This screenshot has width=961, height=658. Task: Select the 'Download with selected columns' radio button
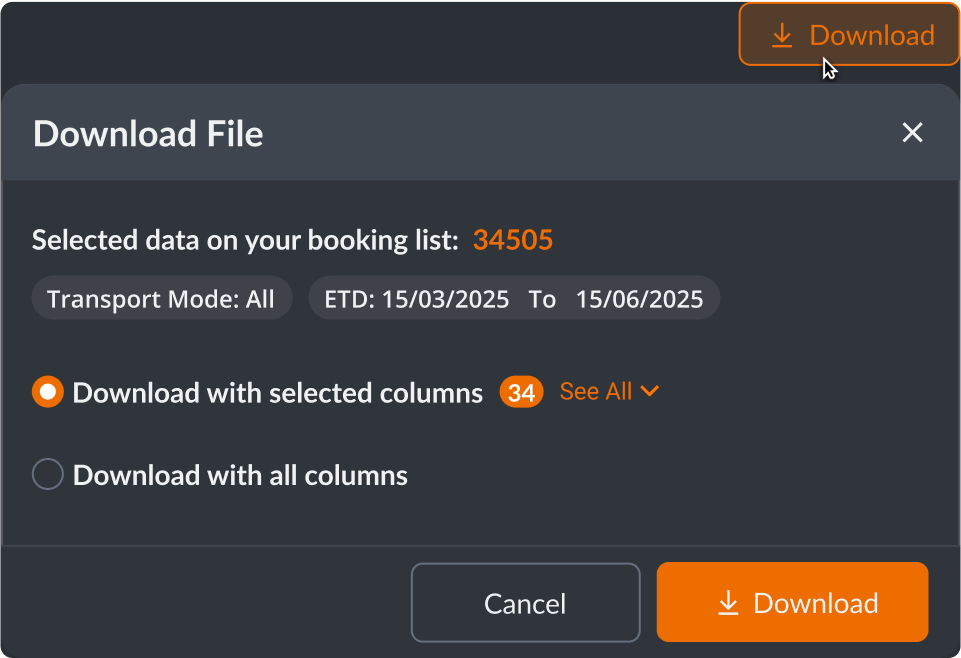(48, 392)
